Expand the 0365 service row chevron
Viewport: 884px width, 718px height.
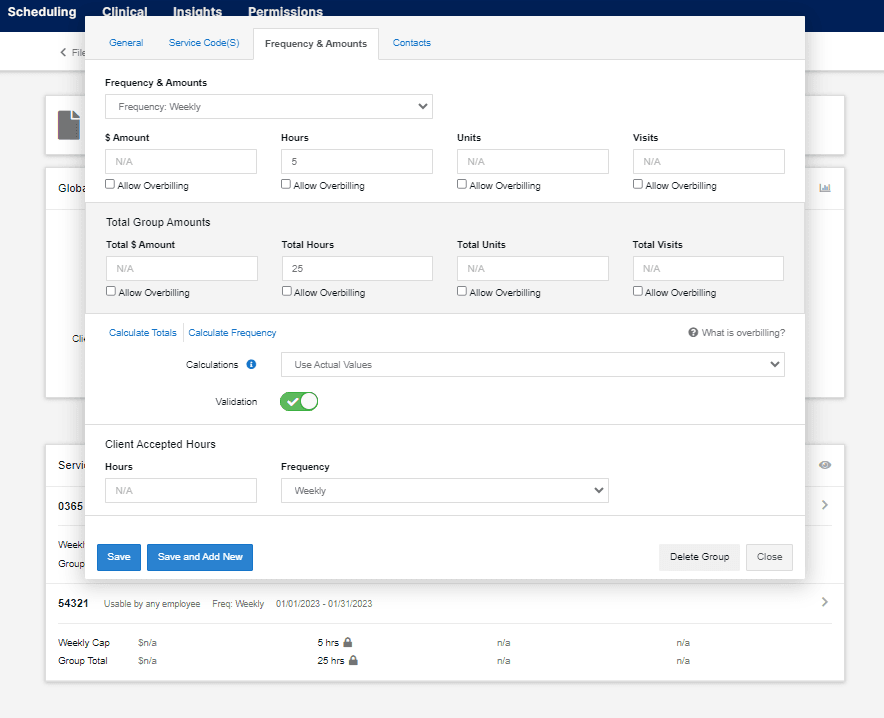pos(825,505)
